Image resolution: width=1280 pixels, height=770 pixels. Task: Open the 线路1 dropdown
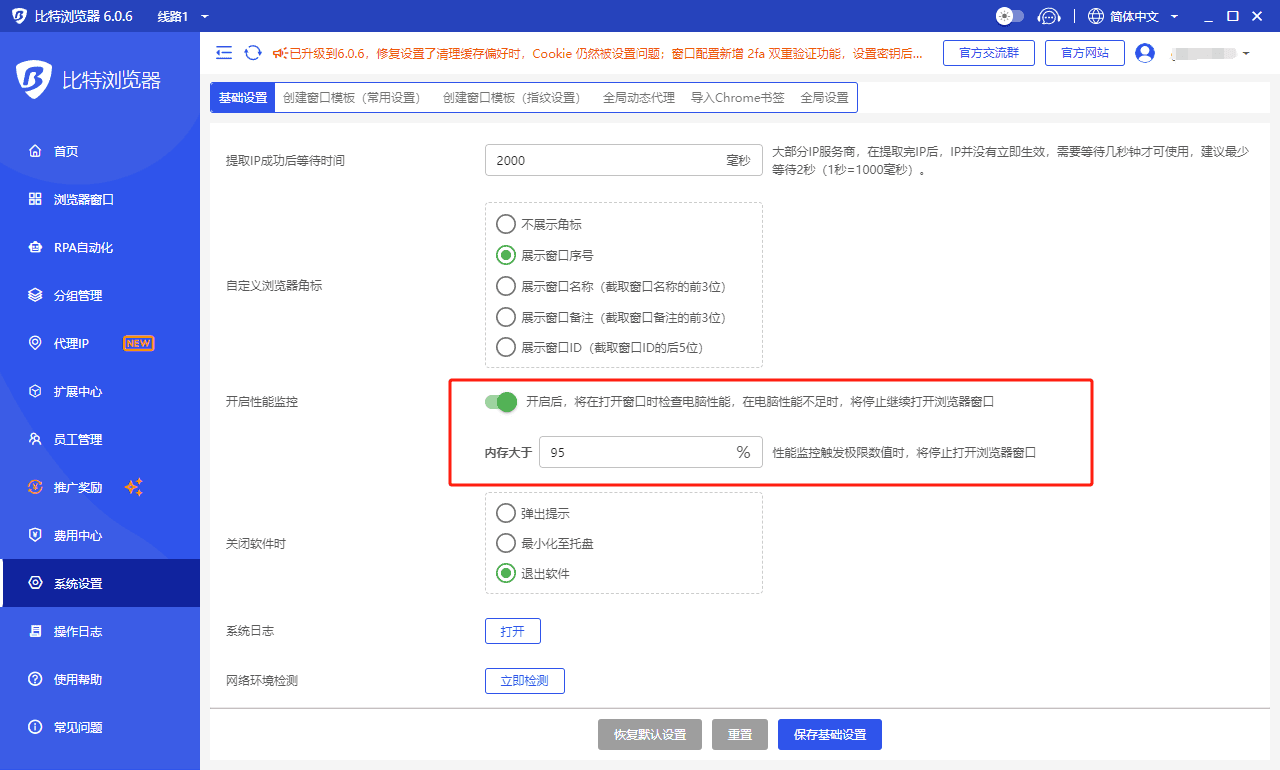[x=183, y=16]
